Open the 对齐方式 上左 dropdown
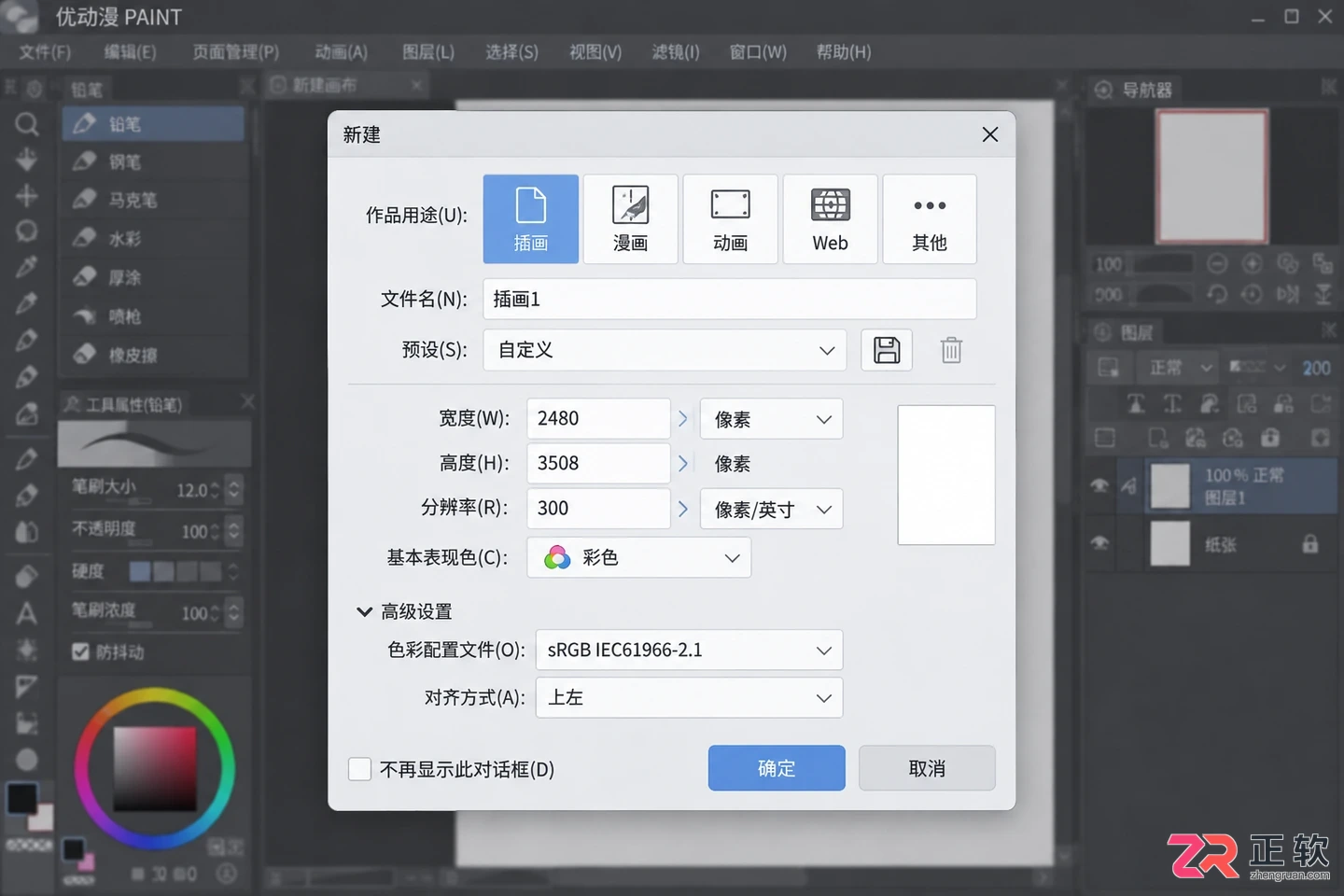The height and width of the screenshot is (896, 1344). (x=689, y=697)
